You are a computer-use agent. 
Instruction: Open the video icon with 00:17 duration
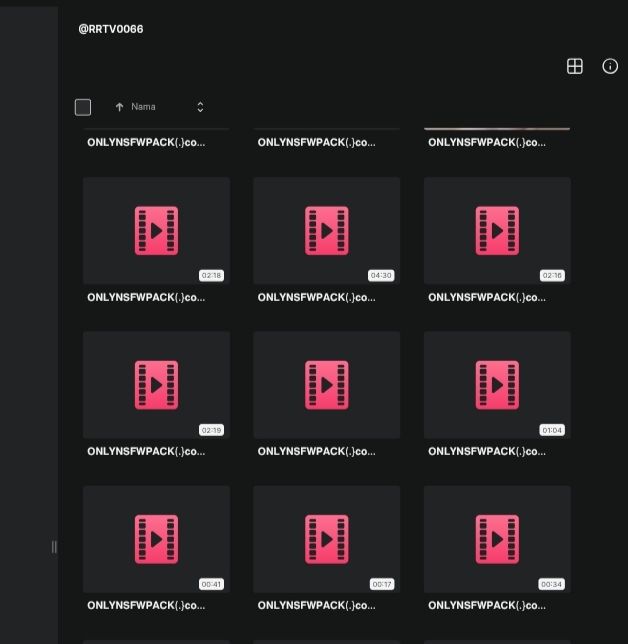tap(327, 539)
